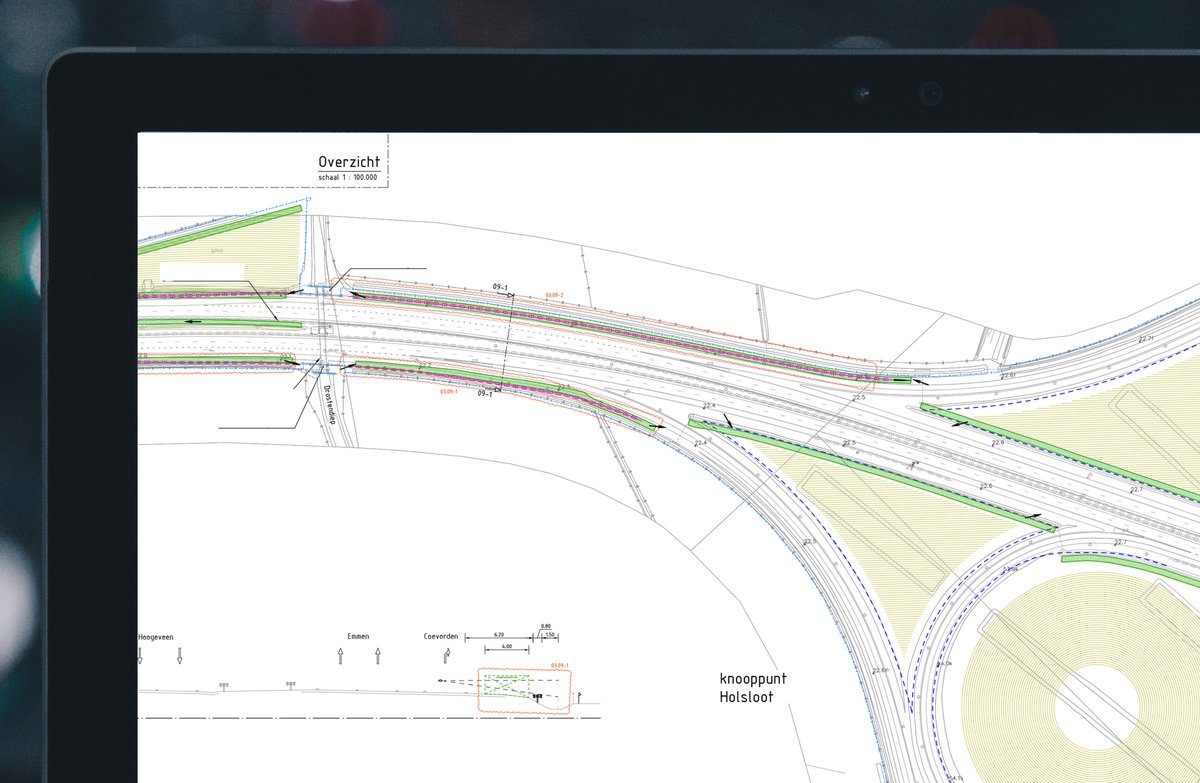1200x783 pixels.
Task: Click the "6.20" dimension value
Action: pos(500,636)
